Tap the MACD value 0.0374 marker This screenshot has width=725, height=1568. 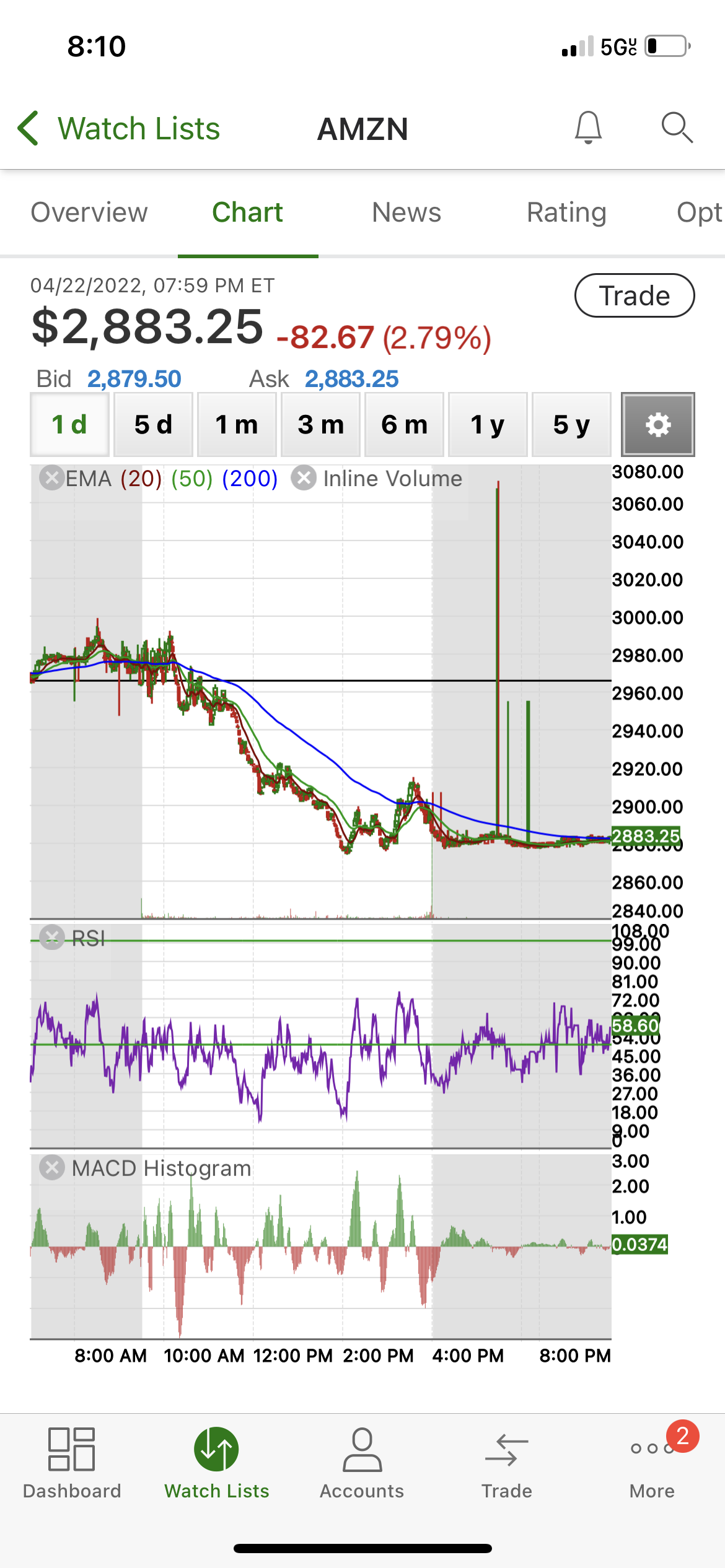pos(640,1244)
